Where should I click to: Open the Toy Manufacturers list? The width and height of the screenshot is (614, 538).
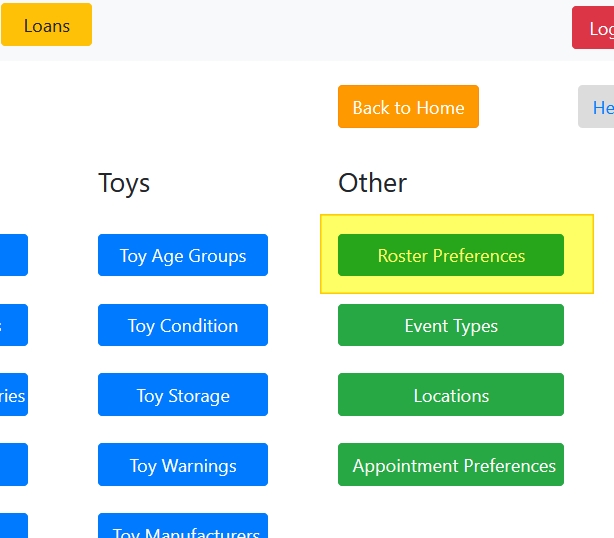coord(183,527)
